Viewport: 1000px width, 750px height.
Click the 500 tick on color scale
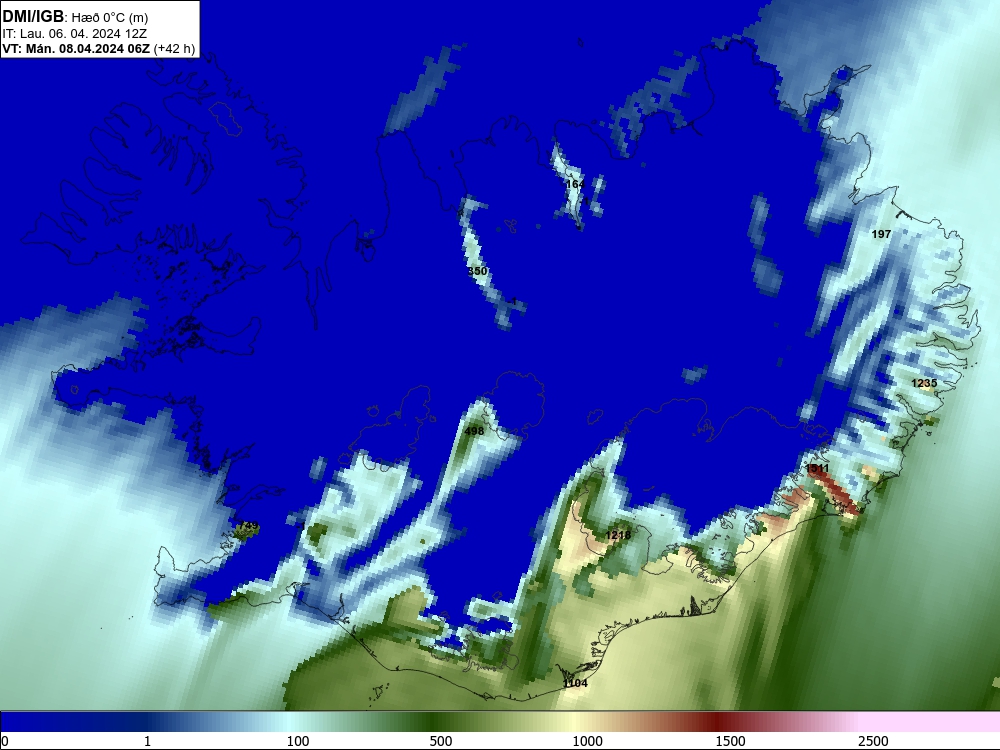click(x=441, y=741)
